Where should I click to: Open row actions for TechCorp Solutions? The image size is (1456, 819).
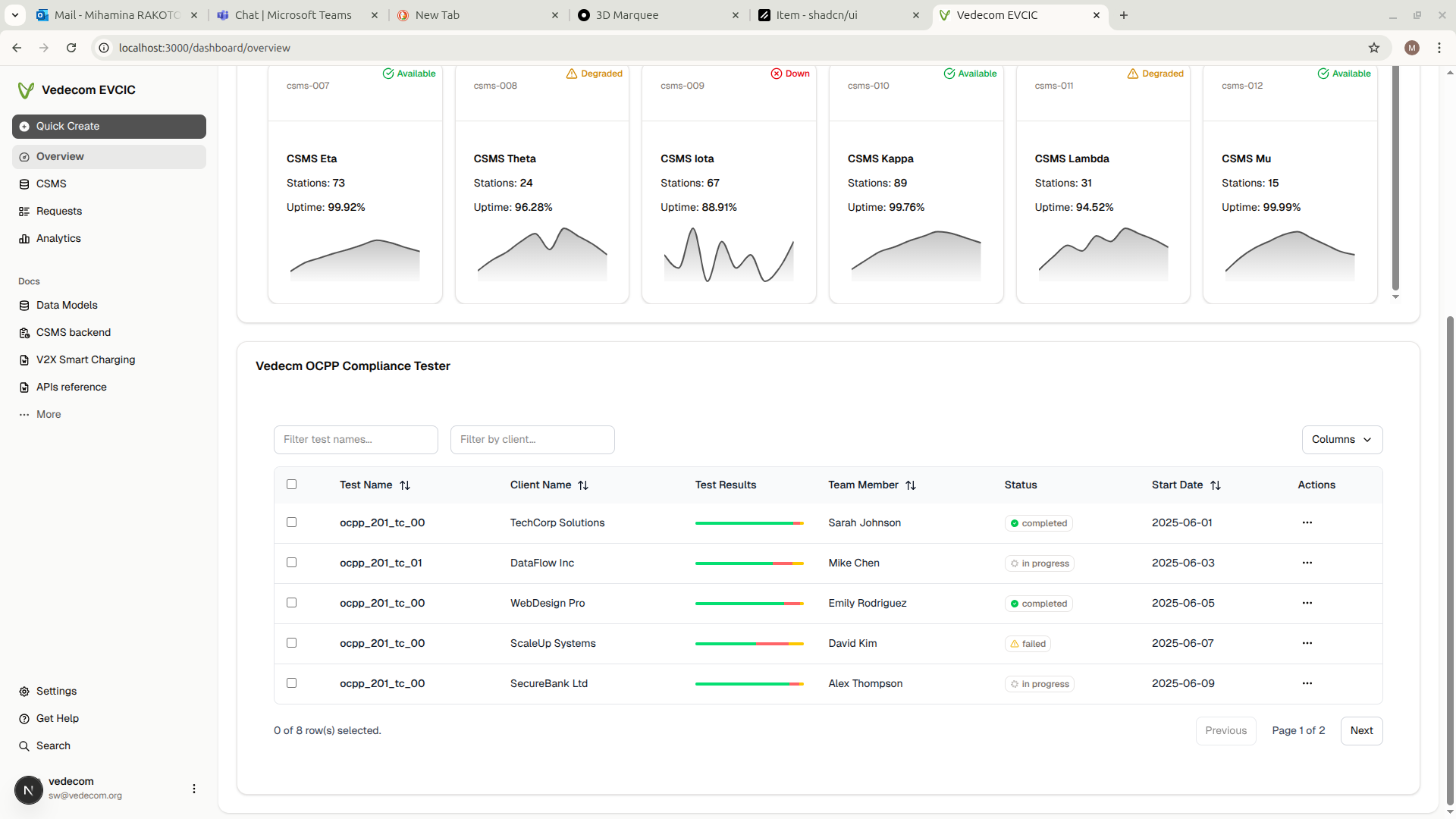pyautogui.click(x=1307, y=522)
